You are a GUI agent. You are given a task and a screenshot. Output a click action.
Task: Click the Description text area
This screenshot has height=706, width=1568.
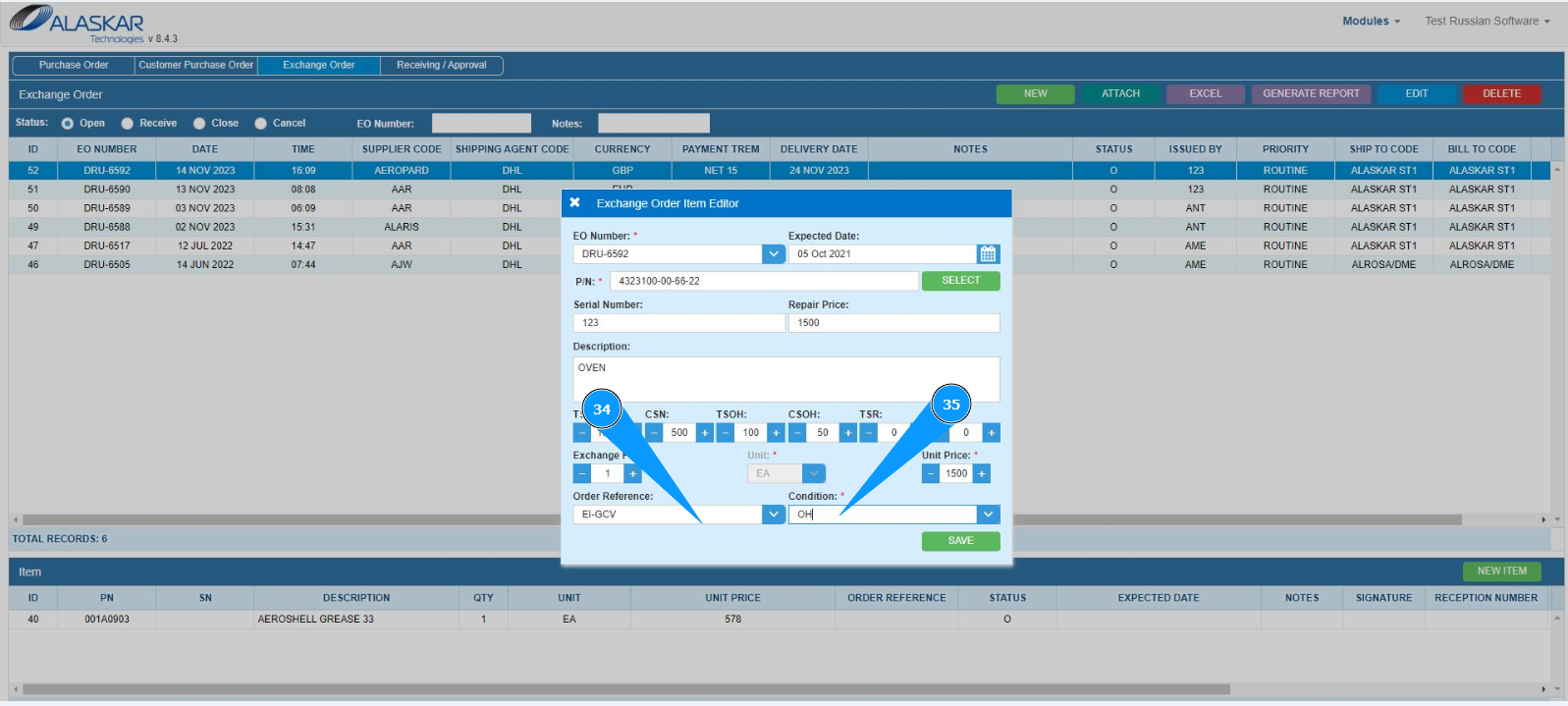pyautogui.click(x=786, y=379)
